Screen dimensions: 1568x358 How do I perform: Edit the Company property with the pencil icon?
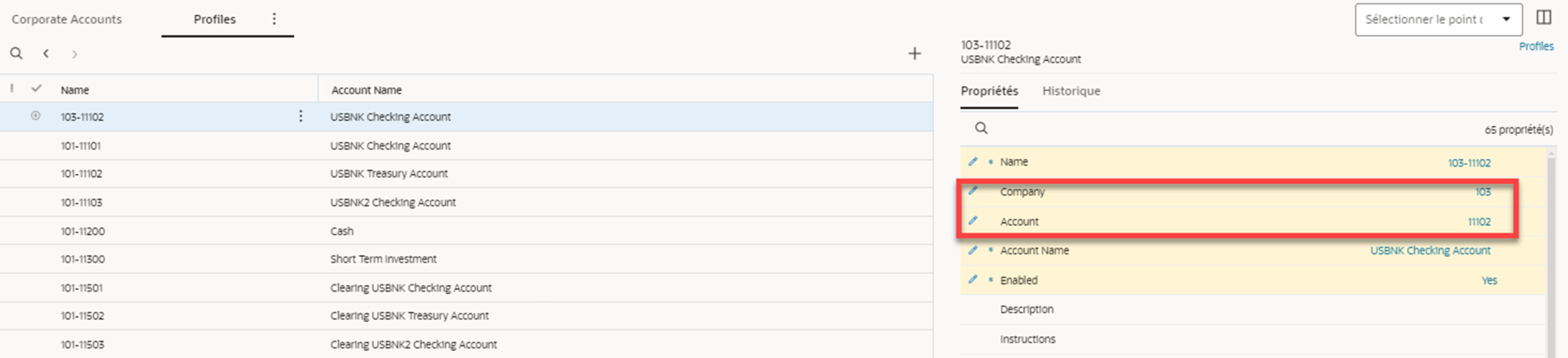pos(973,190)
